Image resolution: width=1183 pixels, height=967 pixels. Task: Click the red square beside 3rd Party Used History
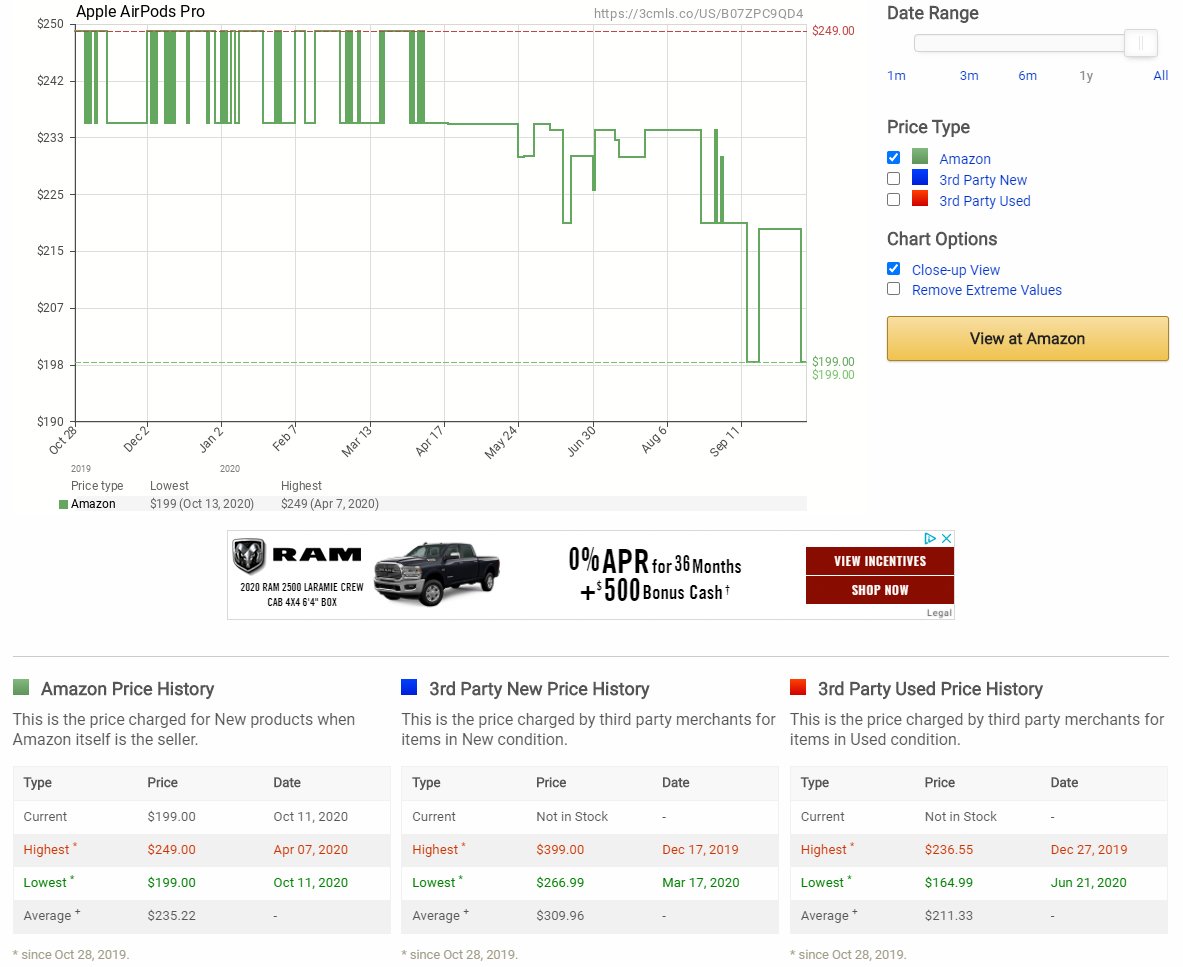(797, 687)
